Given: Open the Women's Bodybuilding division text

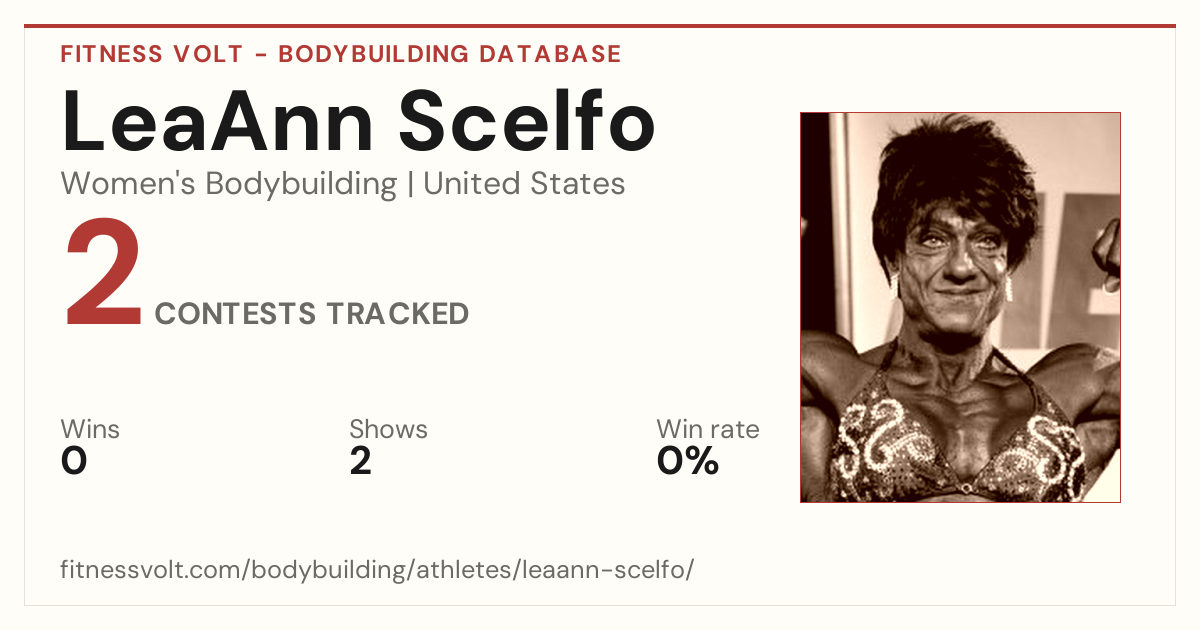Looking at the screenshot, I should pyautogui.click(x=229, y=184).
